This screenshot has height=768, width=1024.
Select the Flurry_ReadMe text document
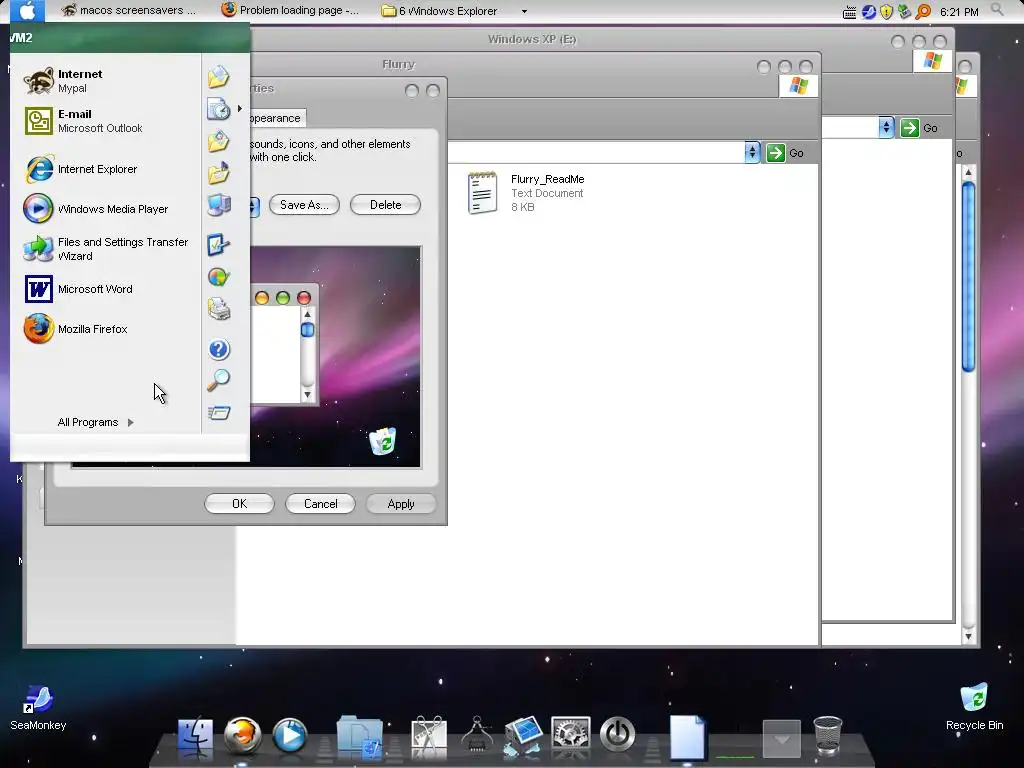526,193
